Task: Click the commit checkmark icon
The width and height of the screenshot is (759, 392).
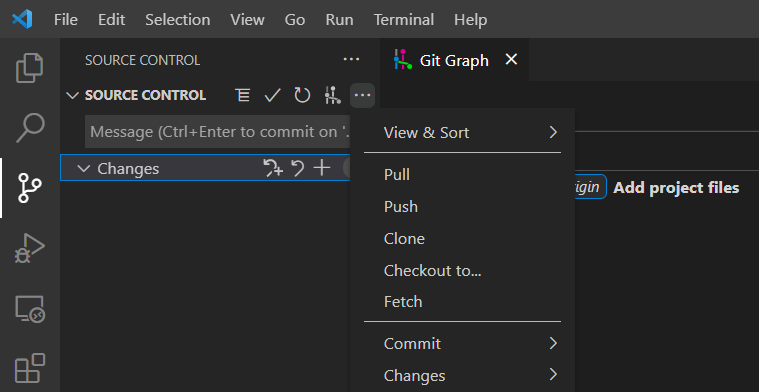Action: [x=273, y=95]
